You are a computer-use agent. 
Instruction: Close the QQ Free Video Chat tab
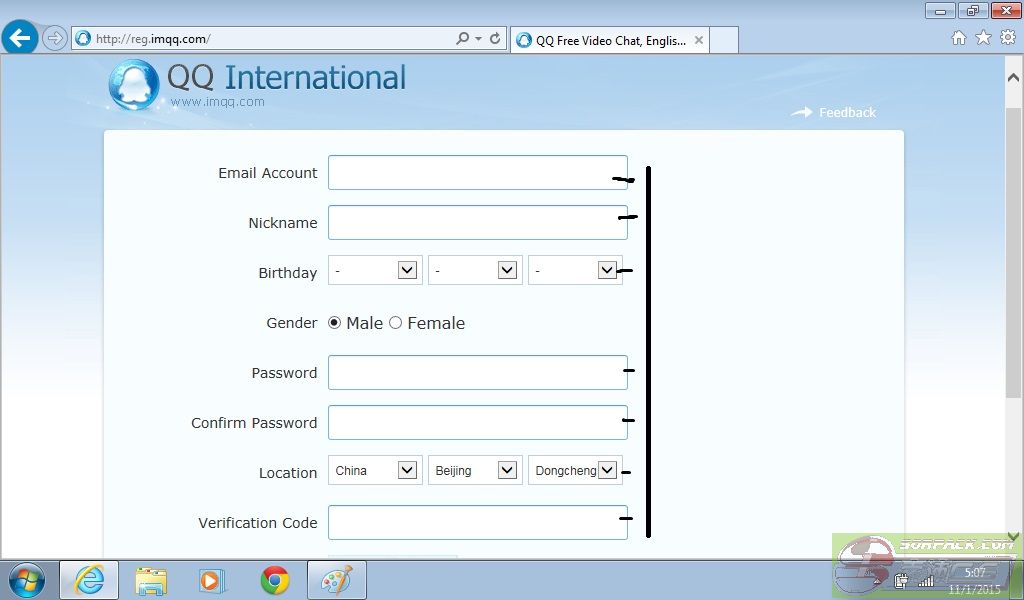[x=699, y=40]
